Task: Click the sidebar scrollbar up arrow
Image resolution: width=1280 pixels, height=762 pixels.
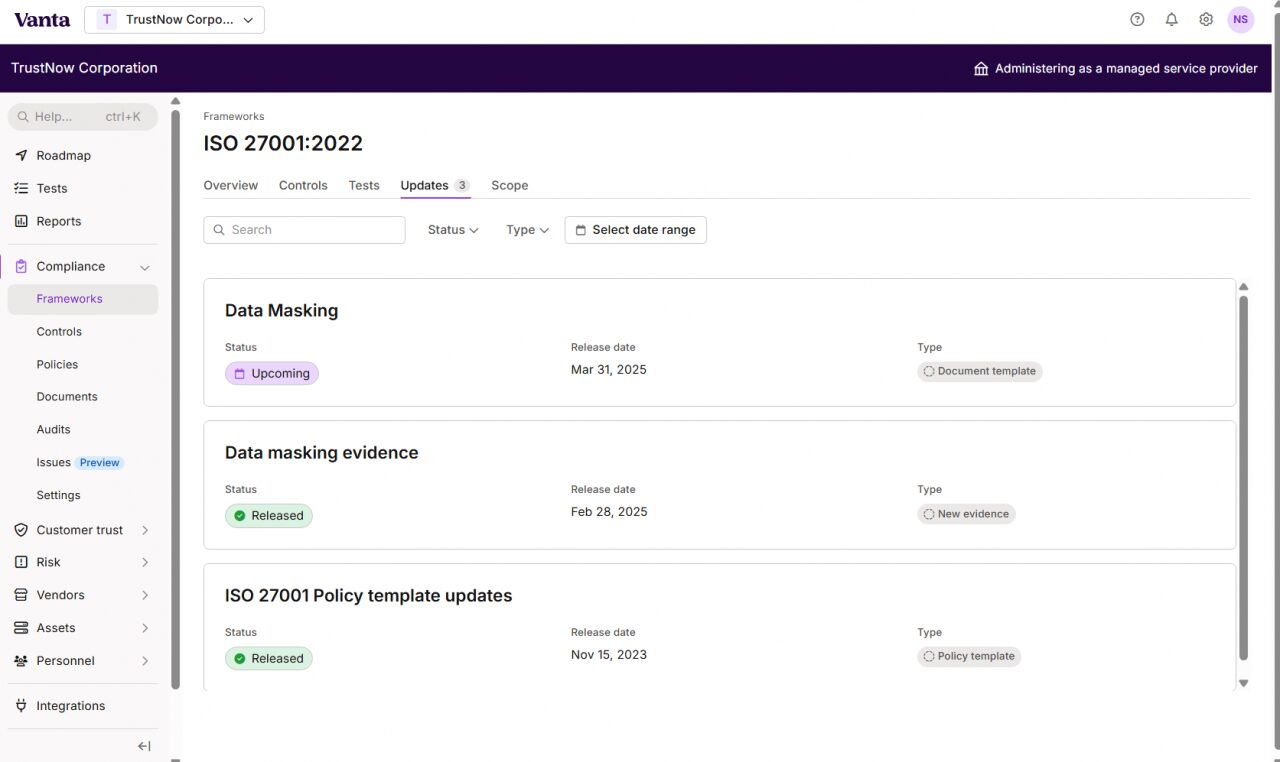Action: pos(176,101)
